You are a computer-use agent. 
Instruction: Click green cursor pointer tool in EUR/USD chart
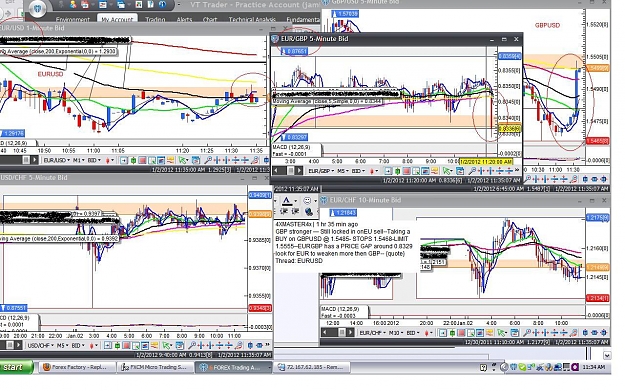pyautogui.click(x=183, y=160)
